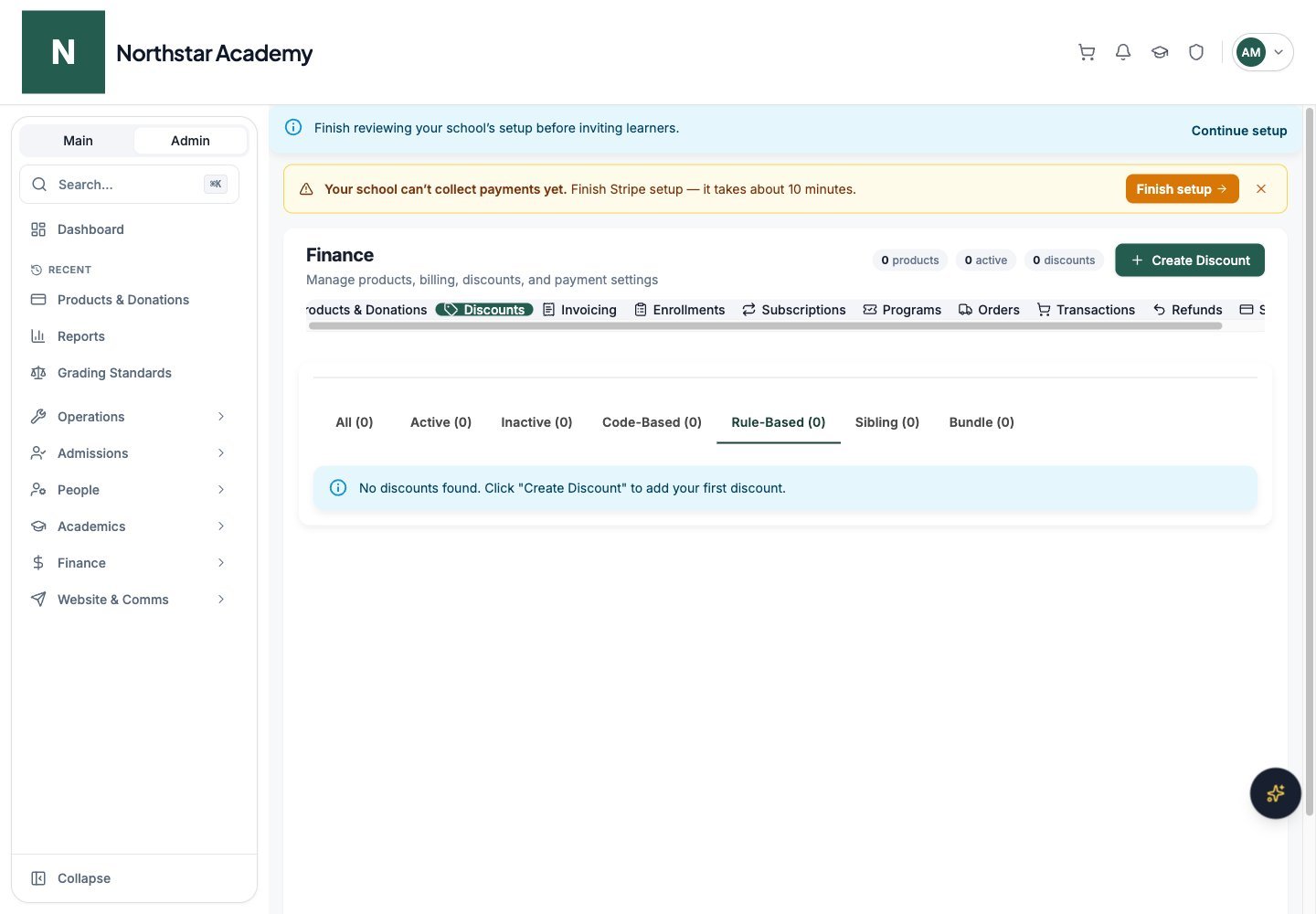Switch to Admin sidebar mode
1316x914 pixels.
click(x=190, y=141)
